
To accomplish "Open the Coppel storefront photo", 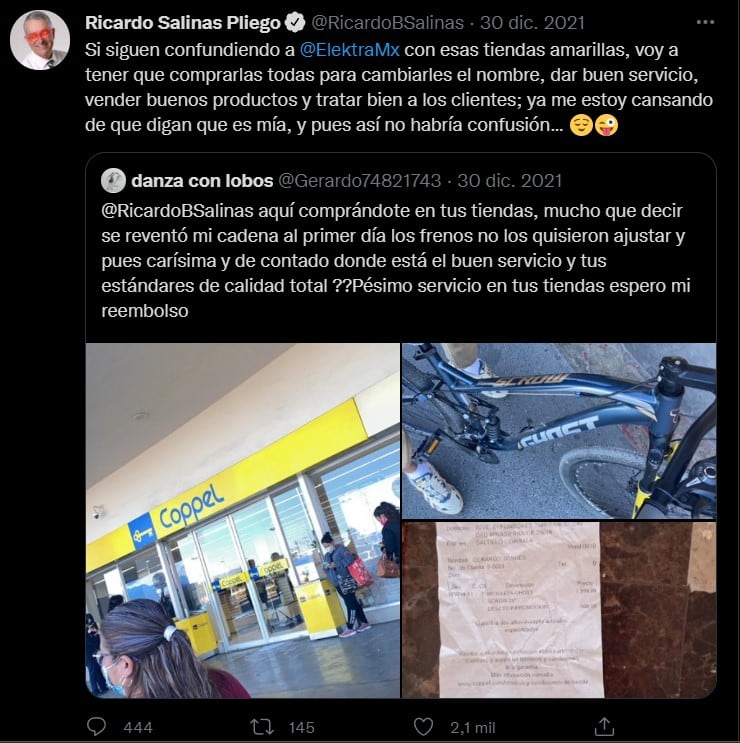I will [x=243, y=520].
